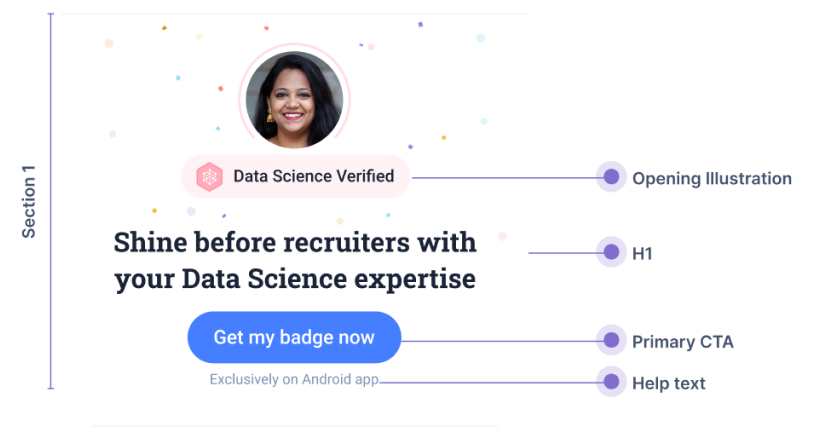Click the Get my badge now button
This screenshot has width=832, height=438.
point(294,337)
